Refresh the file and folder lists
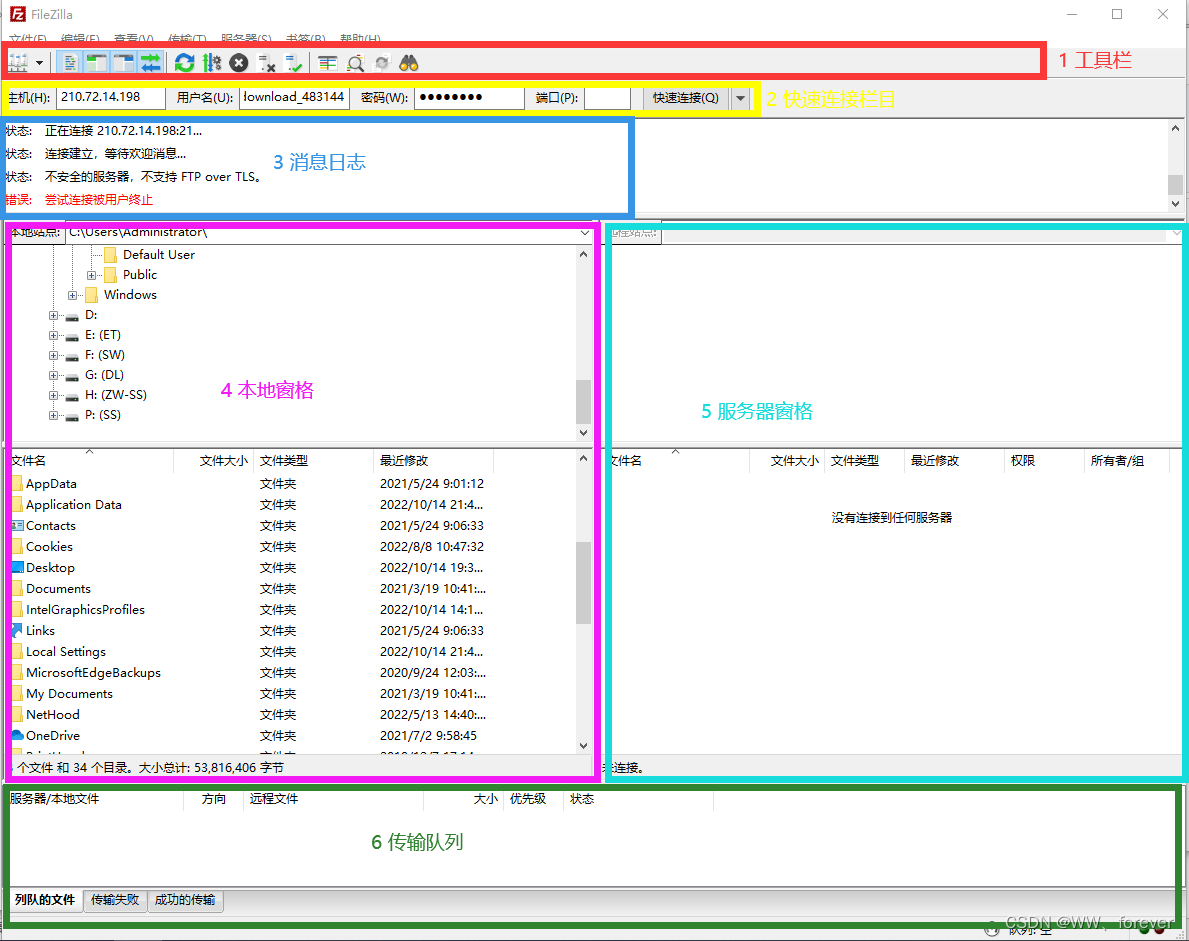1189x941 pixels. pyautogui.click(x=184, y=62)
